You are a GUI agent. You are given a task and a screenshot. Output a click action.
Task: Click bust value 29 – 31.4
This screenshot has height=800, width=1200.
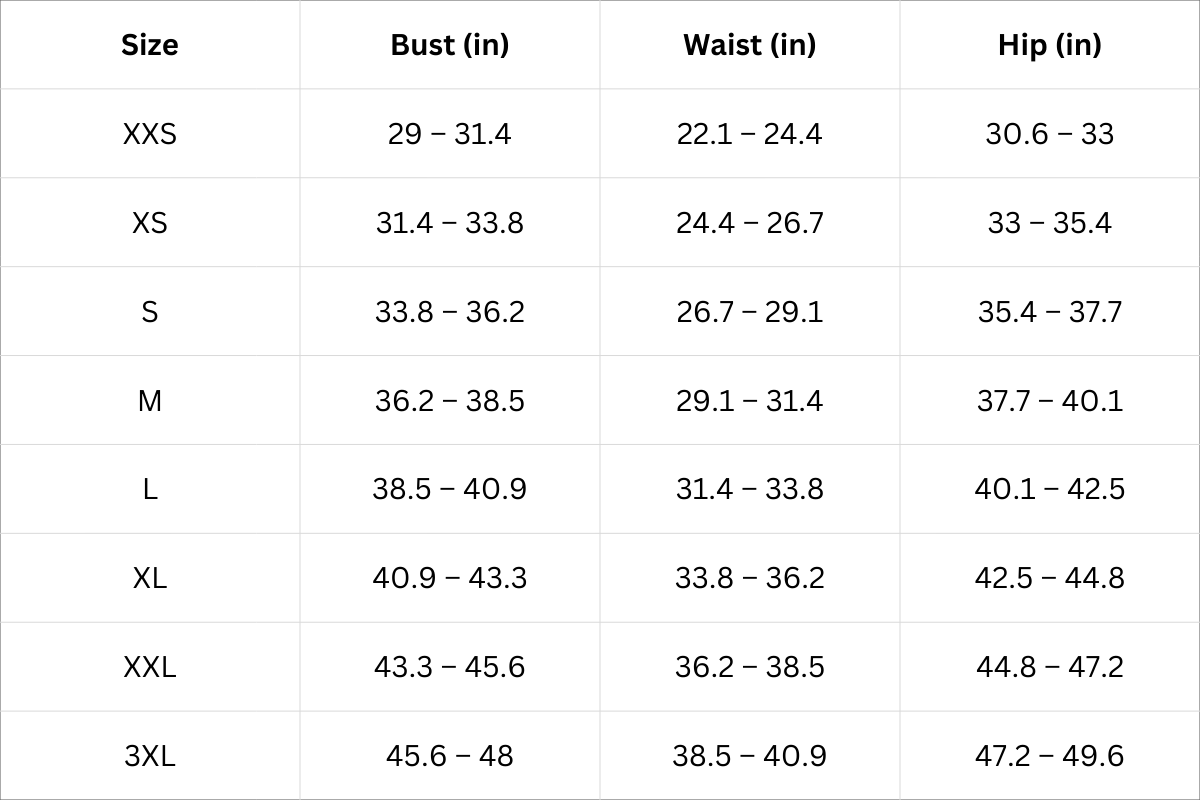click(x=450, y=134)
